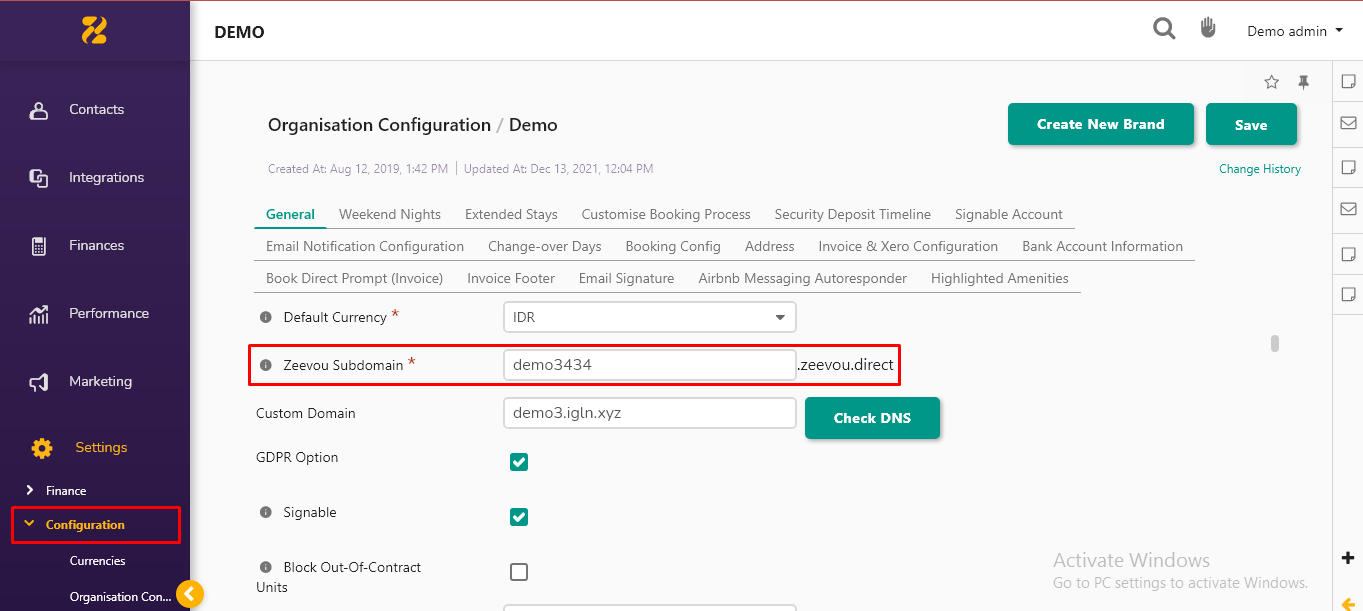Show info icon beside Zeevou Subdomain

click(266, 365)
